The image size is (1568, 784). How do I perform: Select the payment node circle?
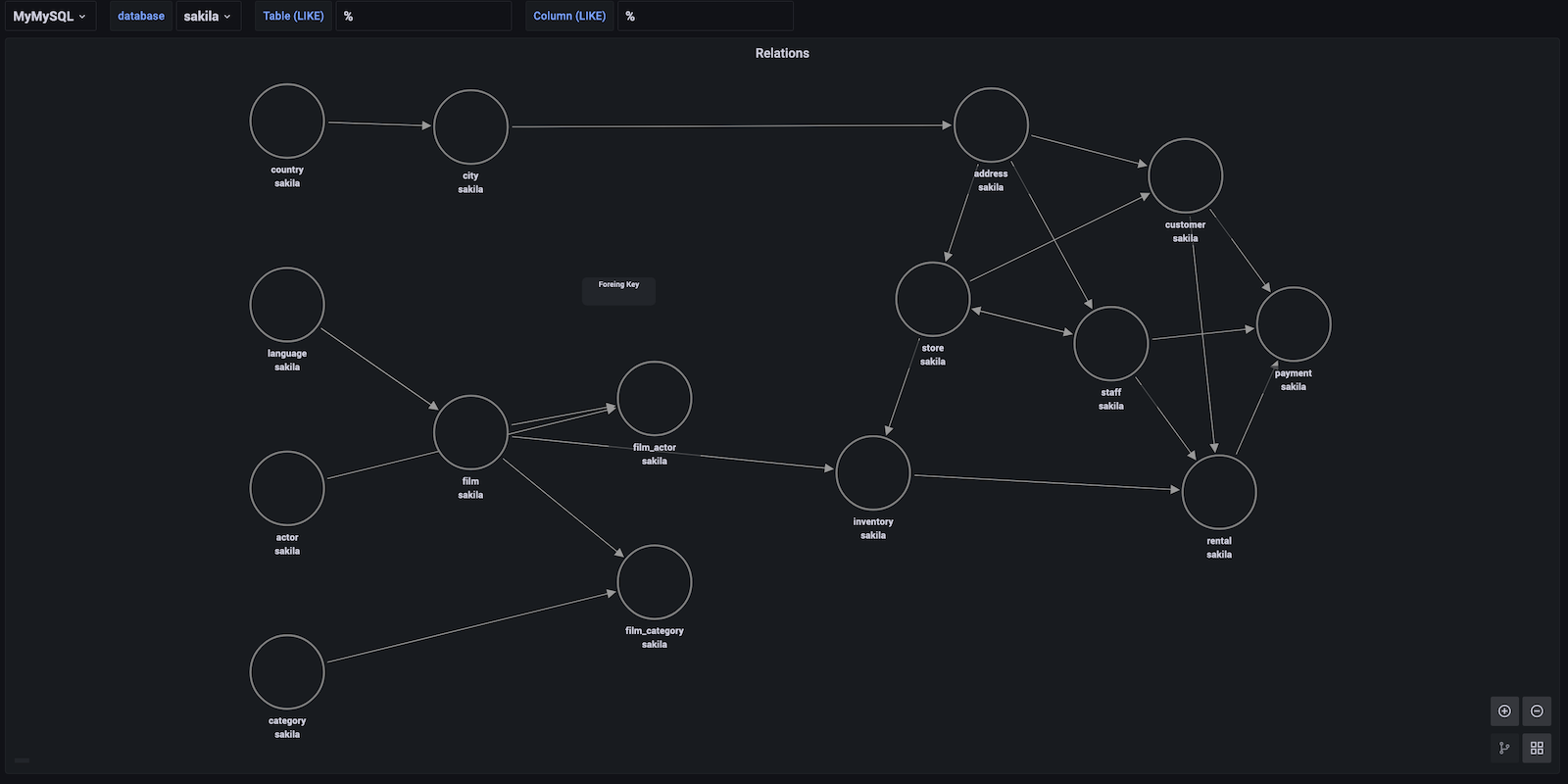[1294, 324]
